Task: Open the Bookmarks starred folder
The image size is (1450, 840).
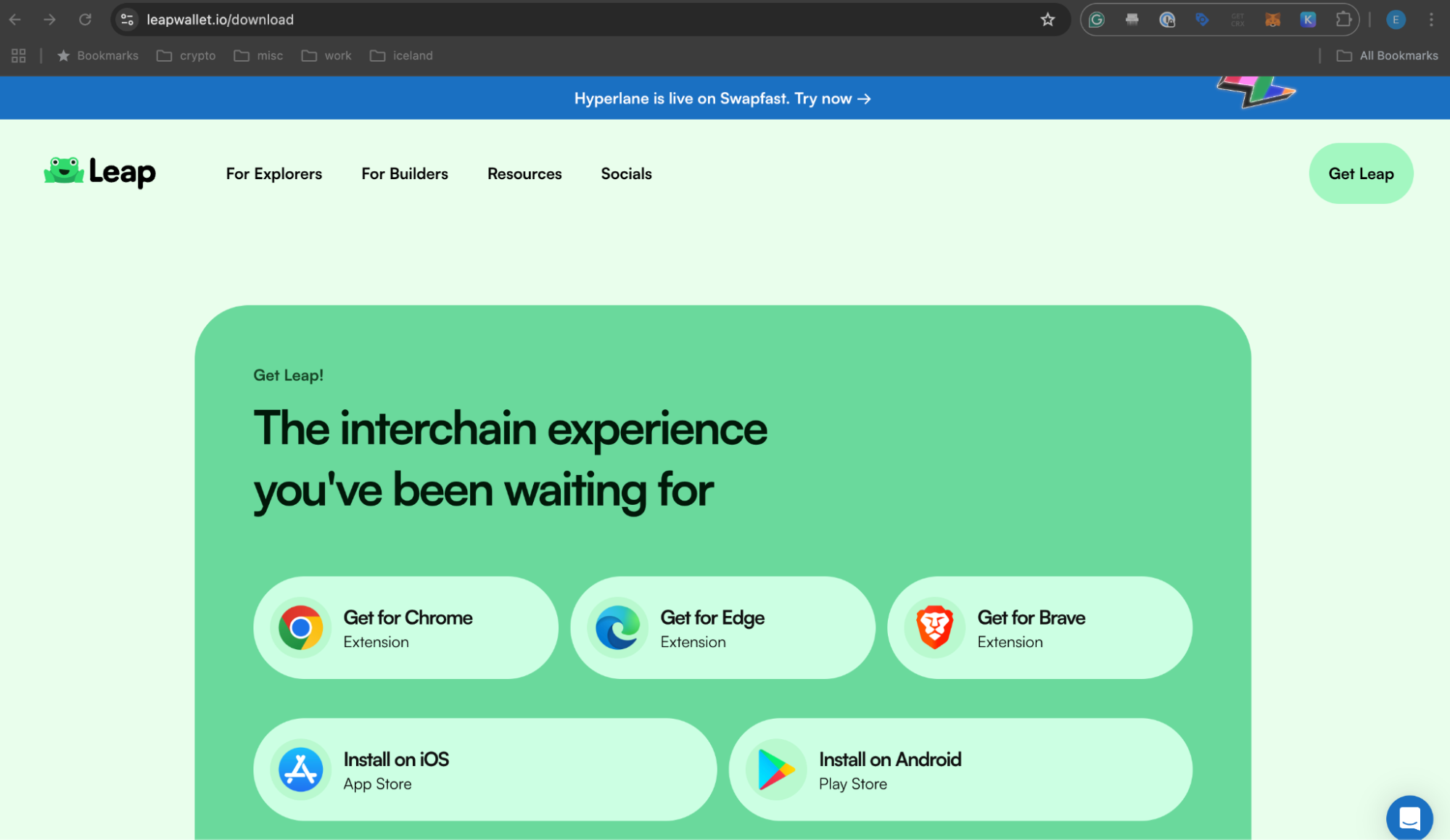Action: click(x=98, y=55)
